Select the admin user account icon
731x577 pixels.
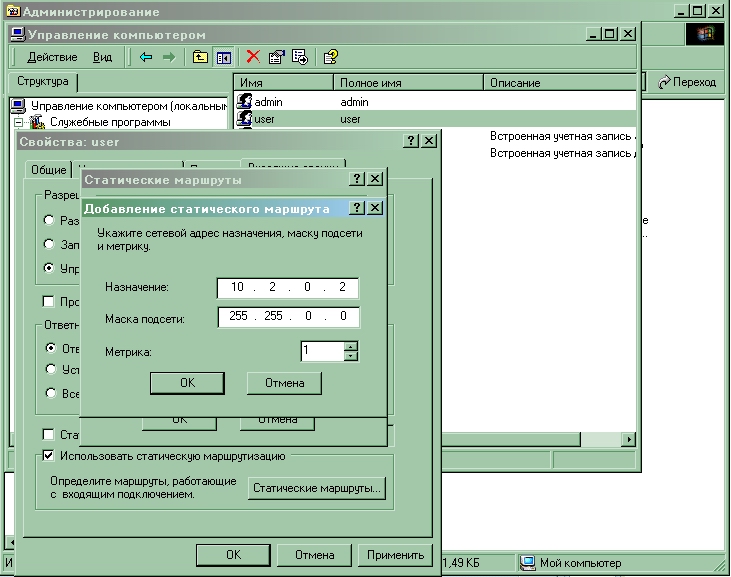click(x=243, y=102)
